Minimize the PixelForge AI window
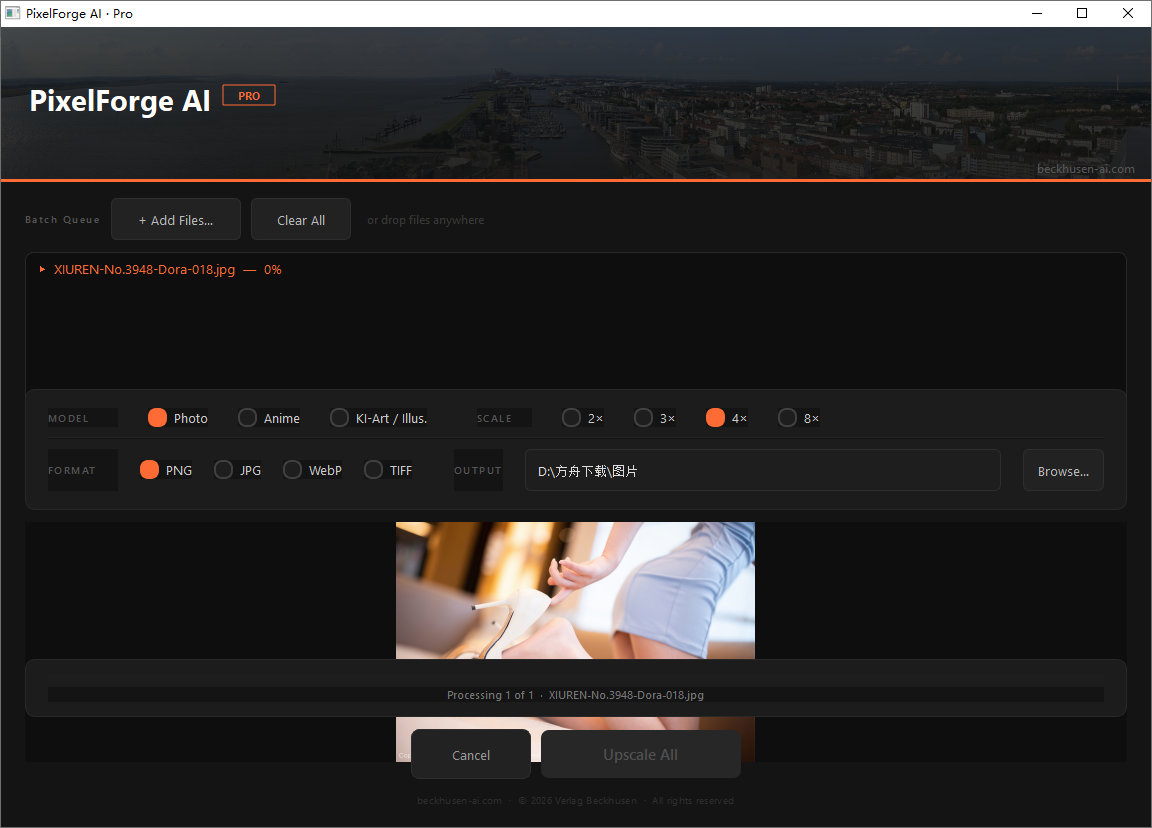The image size is (1152, 828). (x=1037, y=13)
